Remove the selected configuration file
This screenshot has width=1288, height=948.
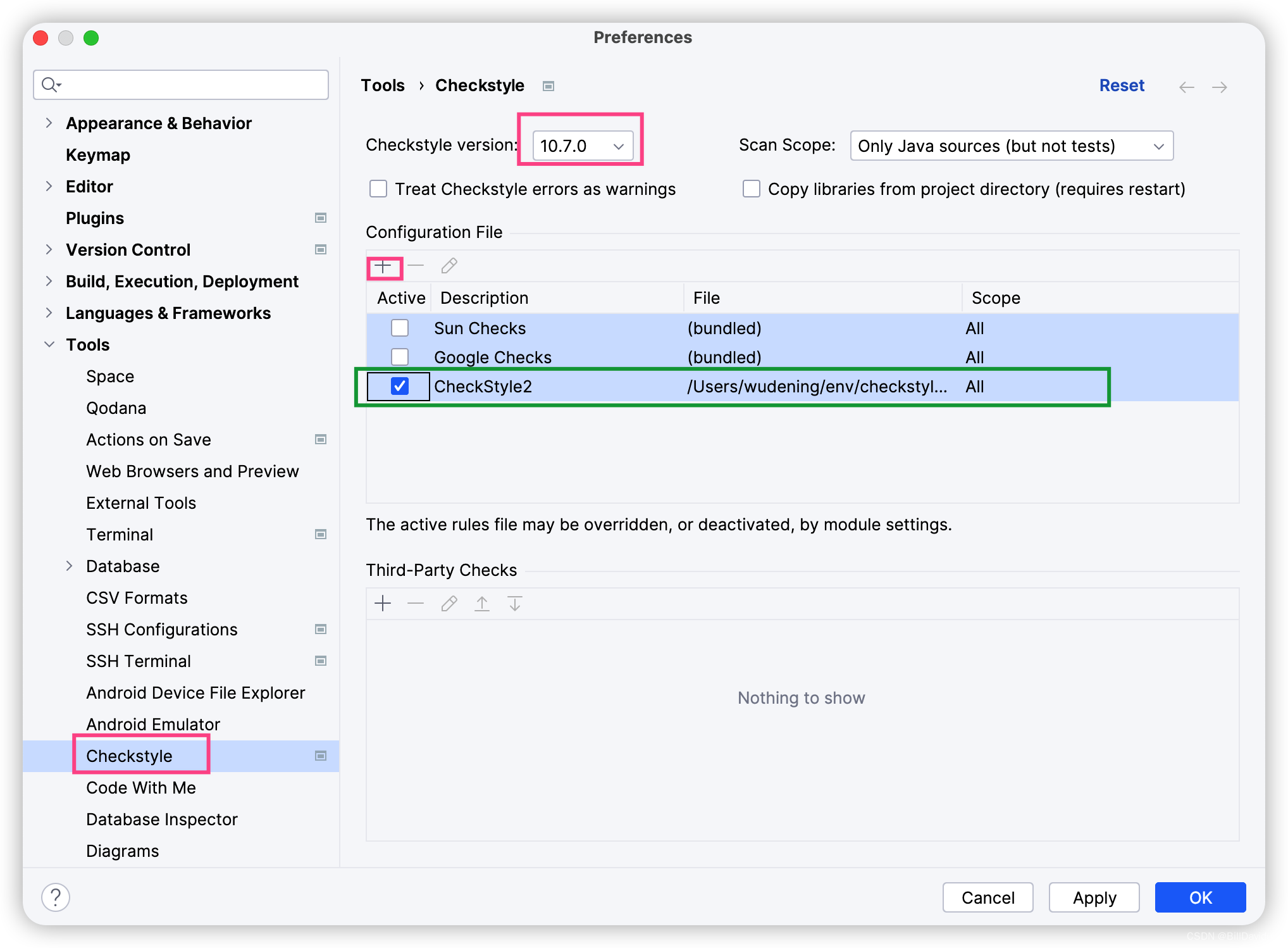click(x=416, y=266)
